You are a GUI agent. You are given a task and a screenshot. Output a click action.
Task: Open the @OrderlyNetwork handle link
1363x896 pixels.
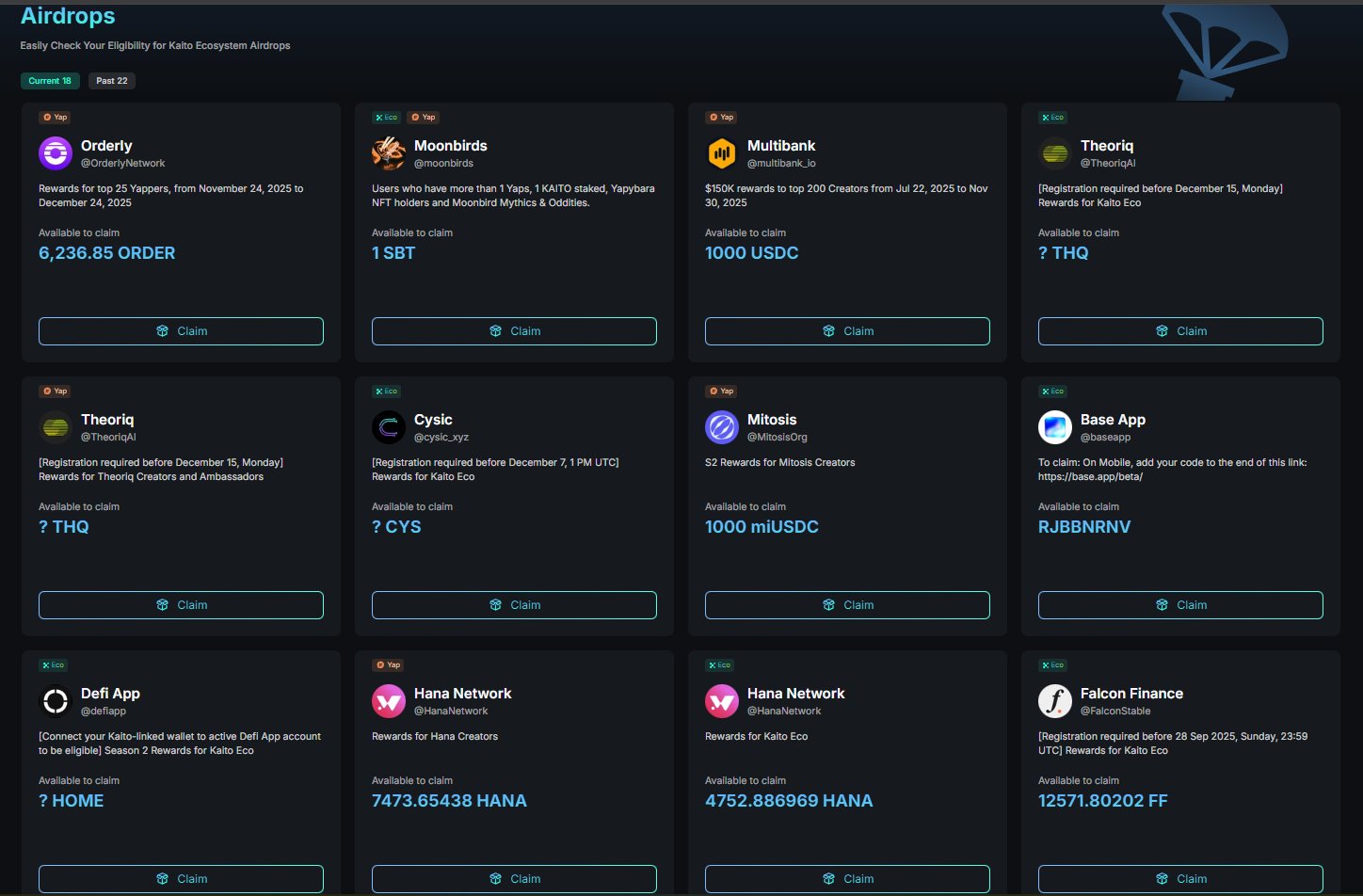click(x=122, y=164)
